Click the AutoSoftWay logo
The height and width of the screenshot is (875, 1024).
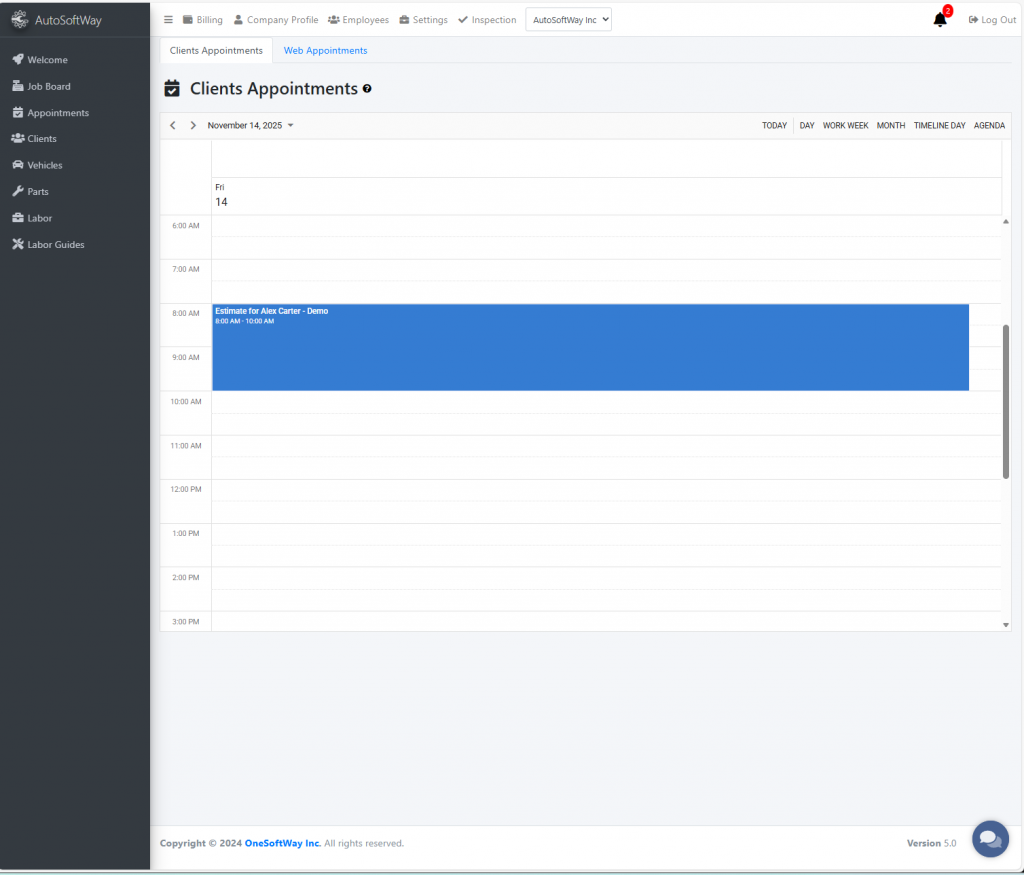pos(56,20)
